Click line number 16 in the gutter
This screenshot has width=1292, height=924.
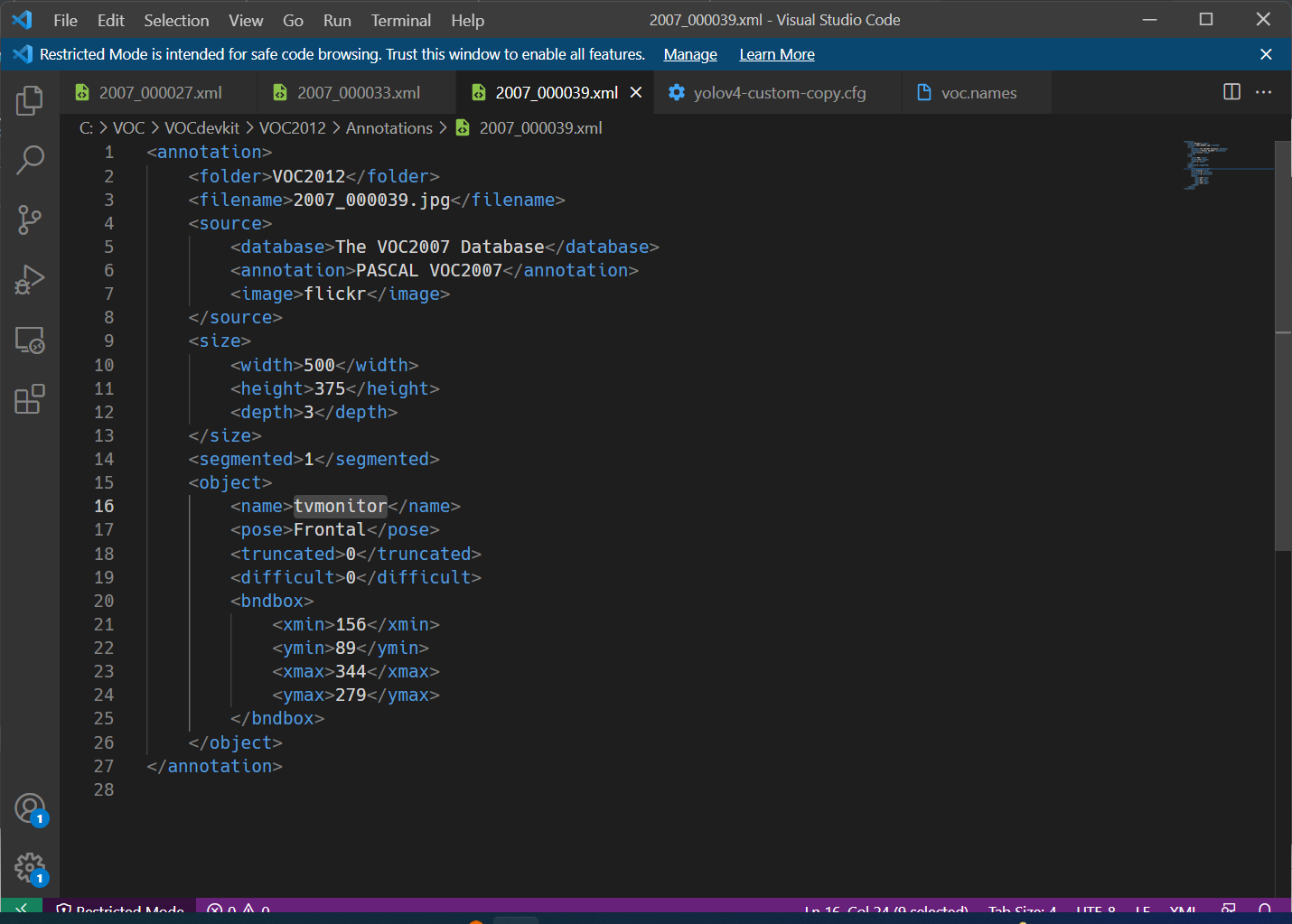104,506
